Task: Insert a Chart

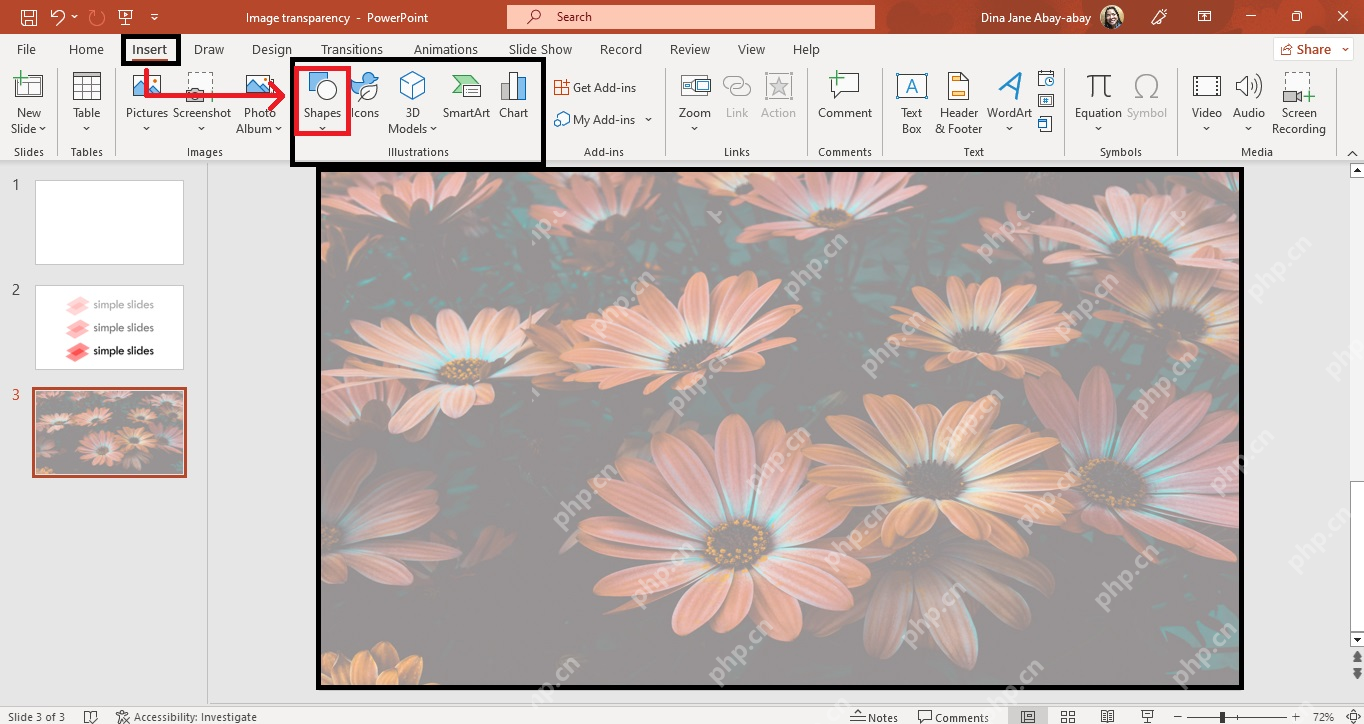Action: click(514, 97)
